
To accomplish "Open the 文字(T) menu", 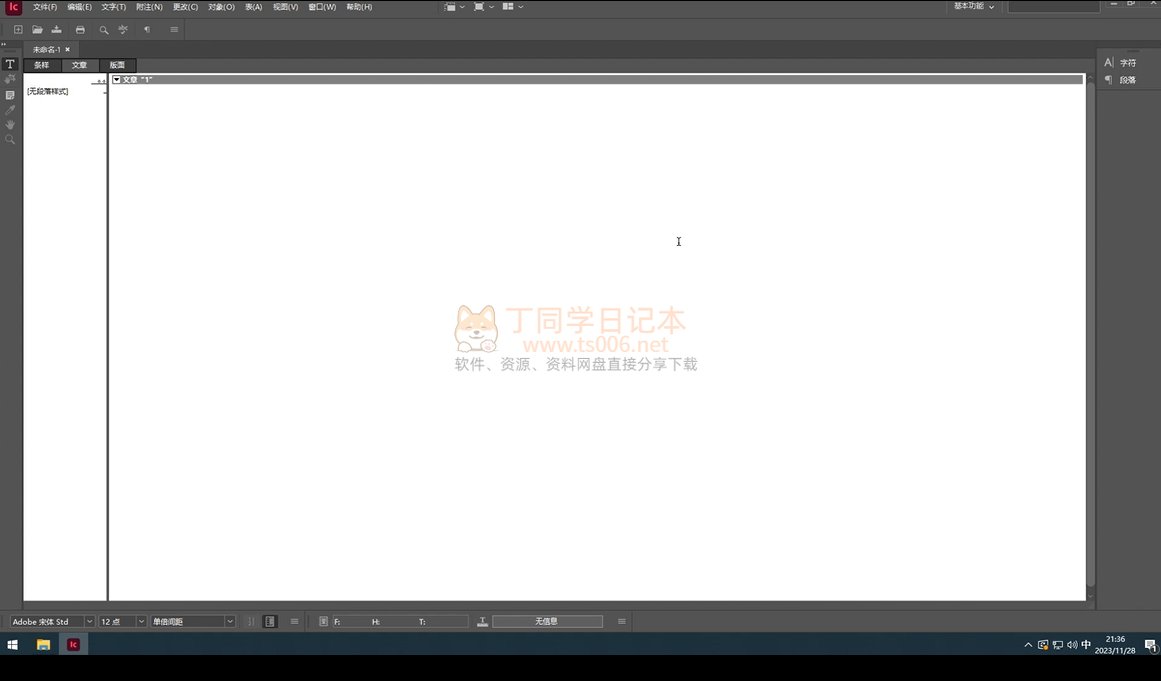I will [113, 7].
